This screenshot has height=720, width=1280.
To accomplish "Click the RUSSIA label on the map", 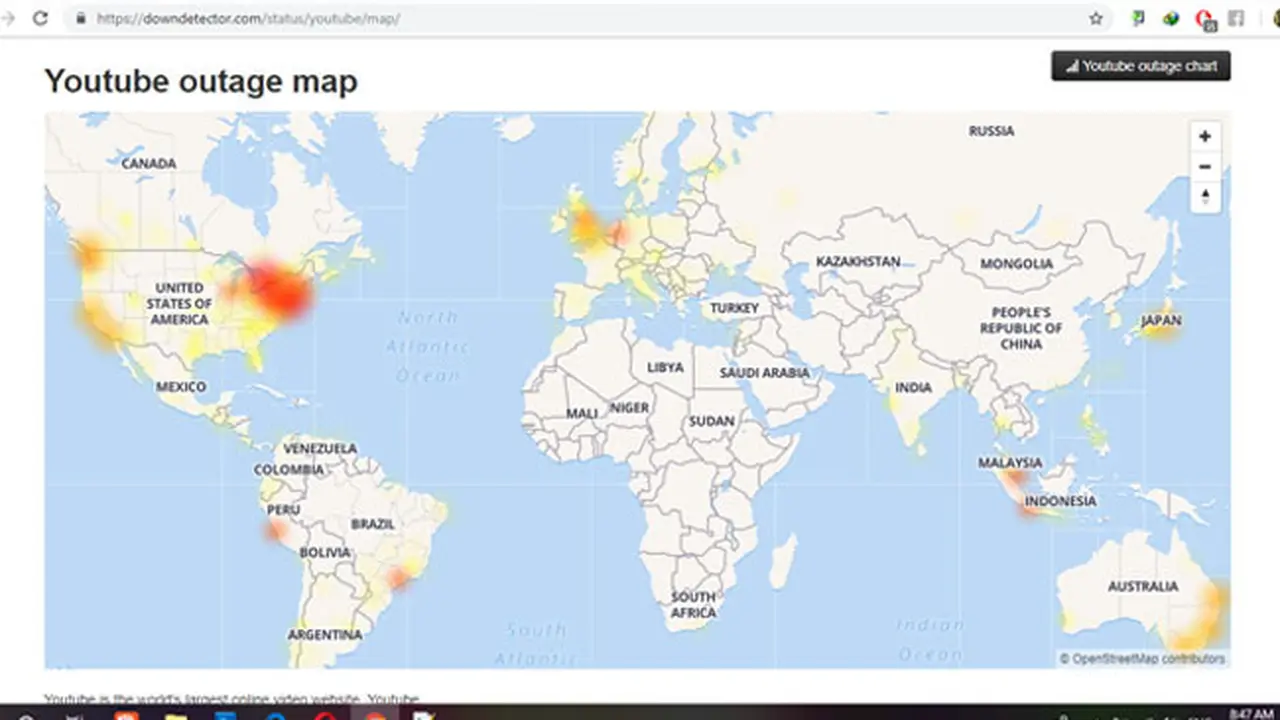I will point(991,130).
